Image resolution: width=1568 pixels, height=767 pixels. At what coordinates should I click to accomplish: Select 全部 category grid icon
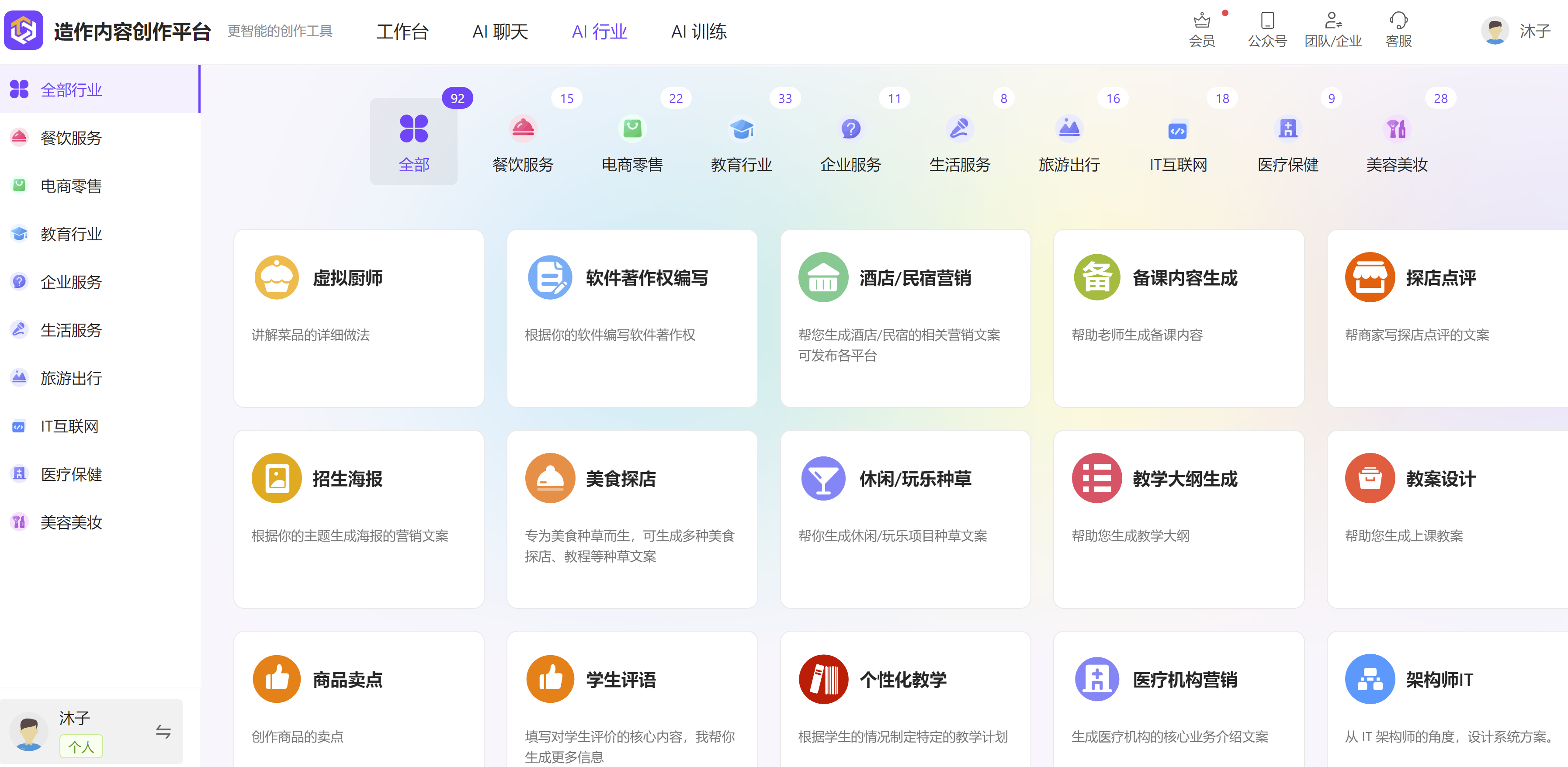(x=414, y=128)
